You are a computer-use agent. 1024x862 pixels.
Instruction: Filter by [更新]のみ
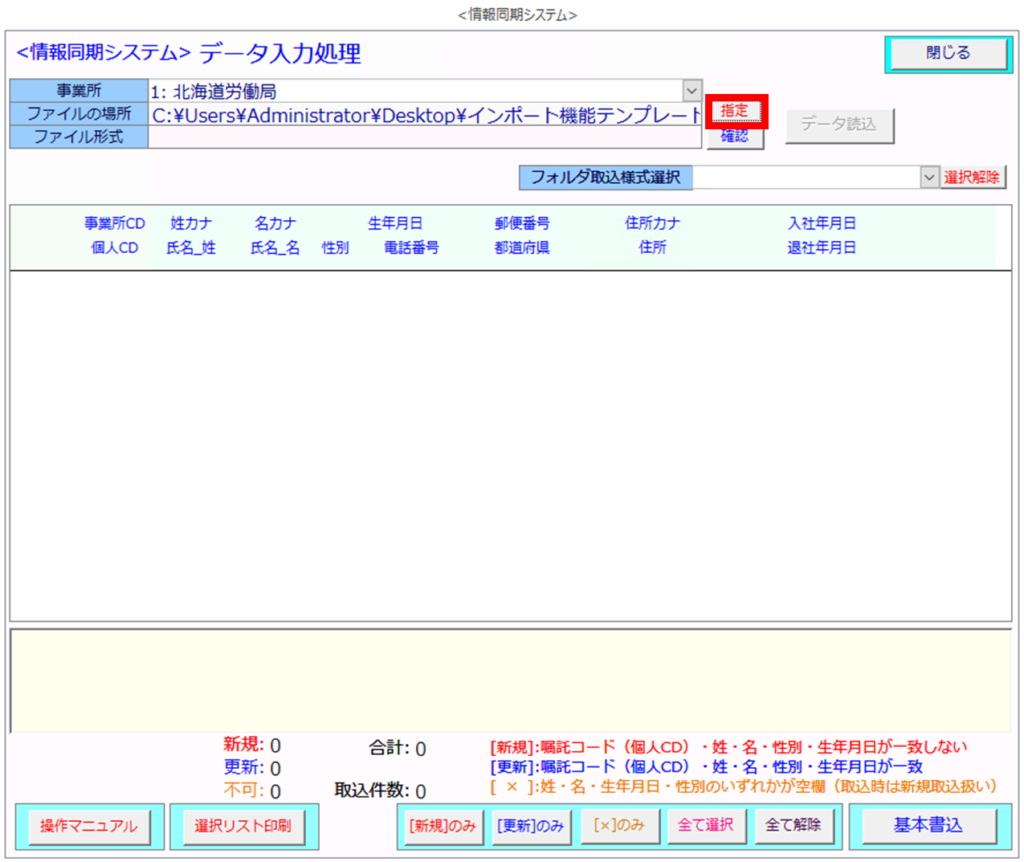point(529,826)
